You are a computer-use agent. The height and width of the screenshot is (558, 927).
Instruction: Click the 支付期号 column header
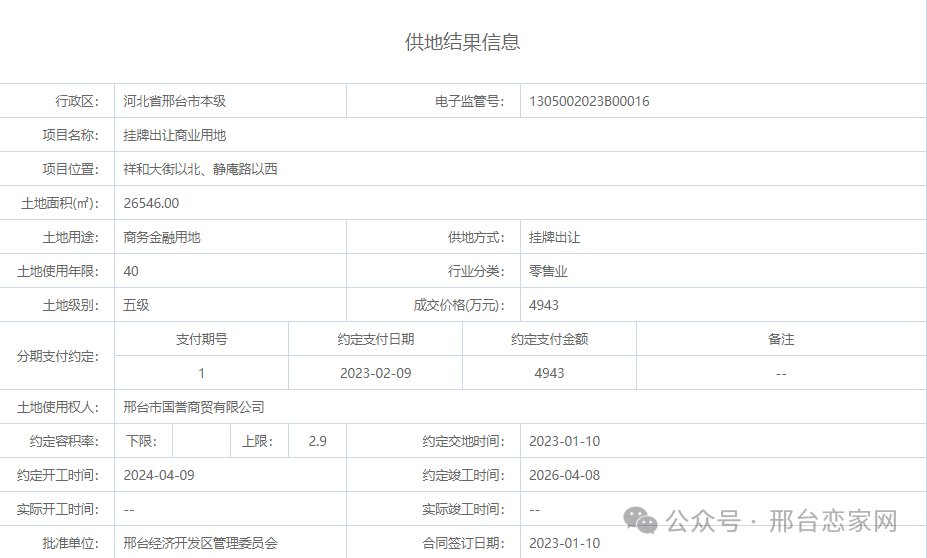(202, 339)
